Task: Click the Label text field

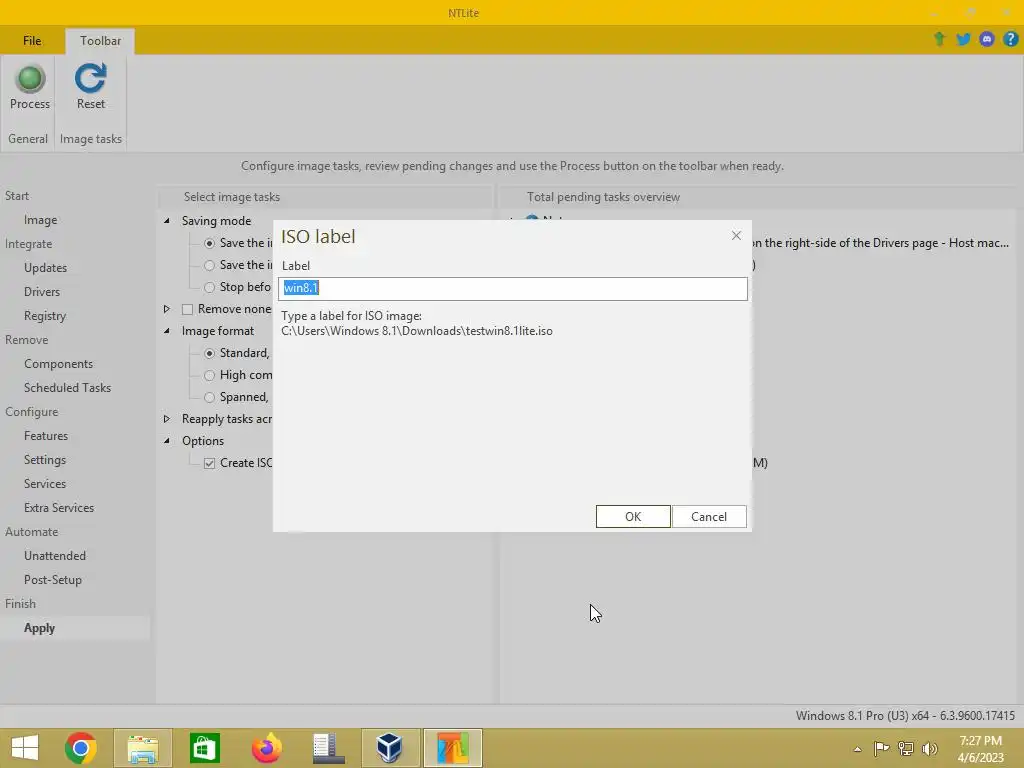Action: click(513, 288)
